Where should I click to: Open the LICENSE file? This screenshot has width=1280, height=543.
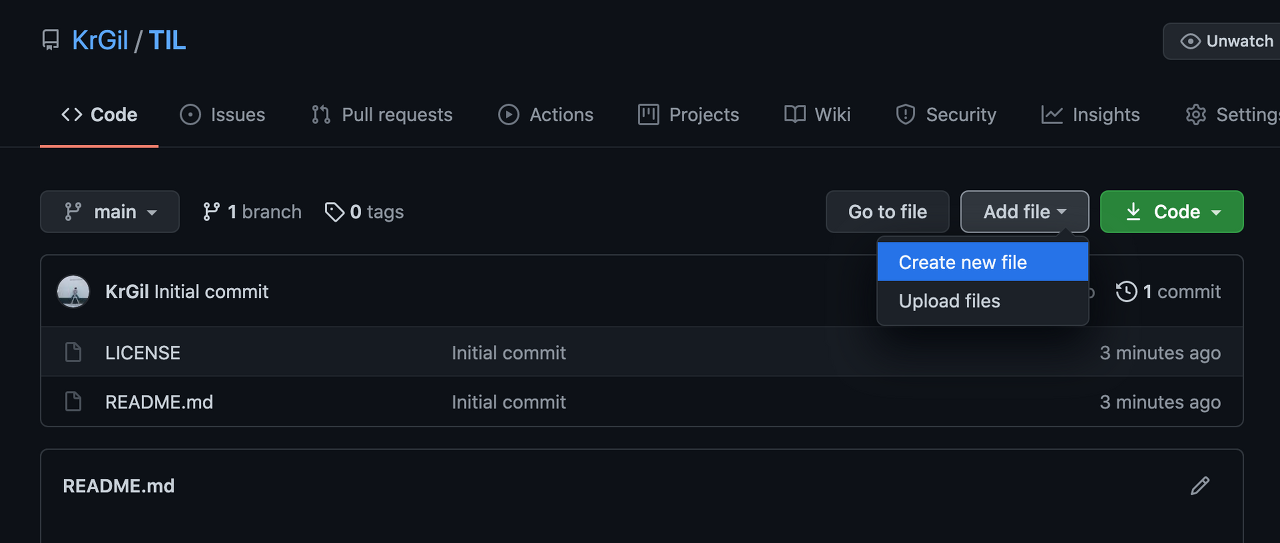tap(143, 353)
